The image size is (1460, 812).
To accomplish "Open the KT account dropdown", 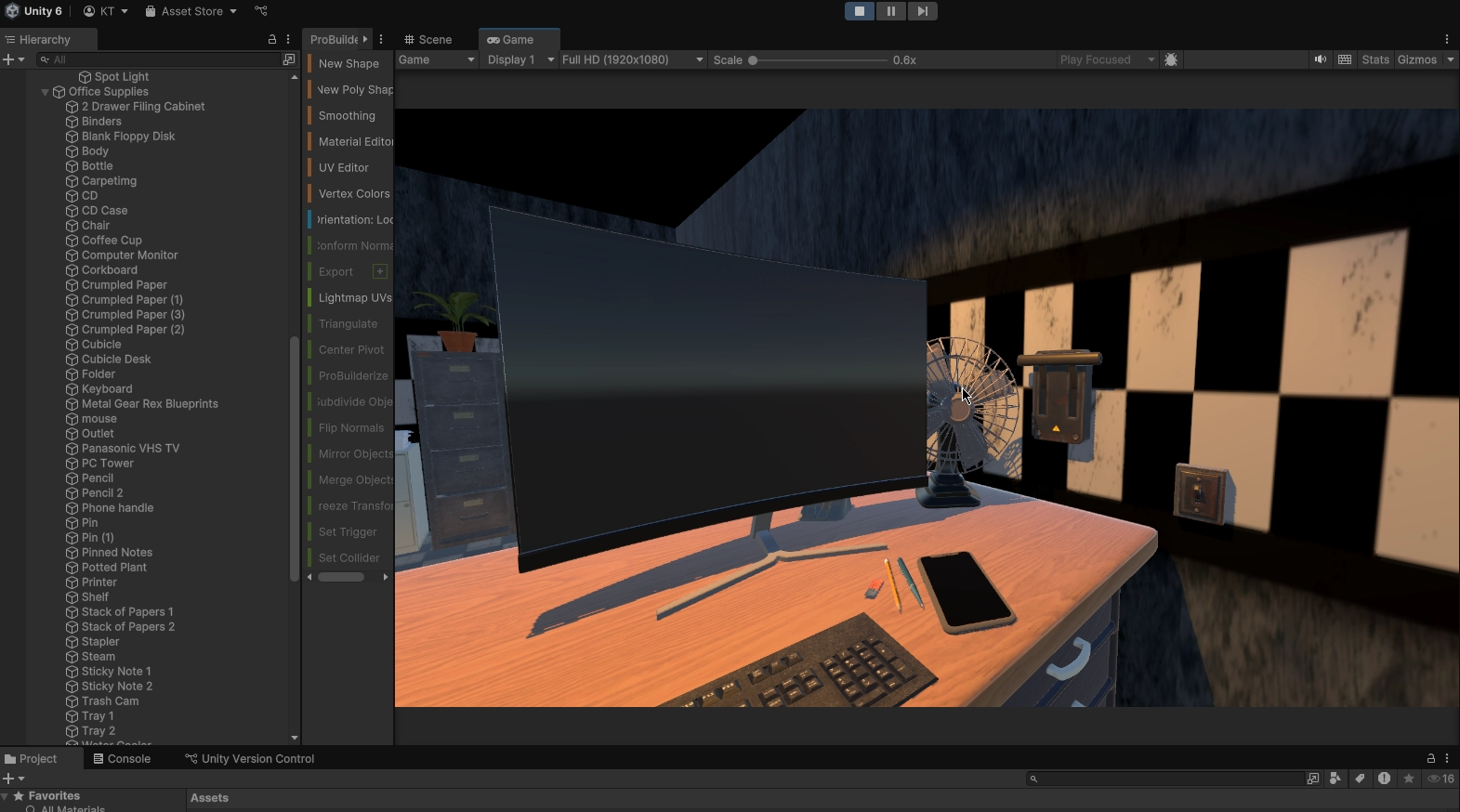I will [106, 11].
